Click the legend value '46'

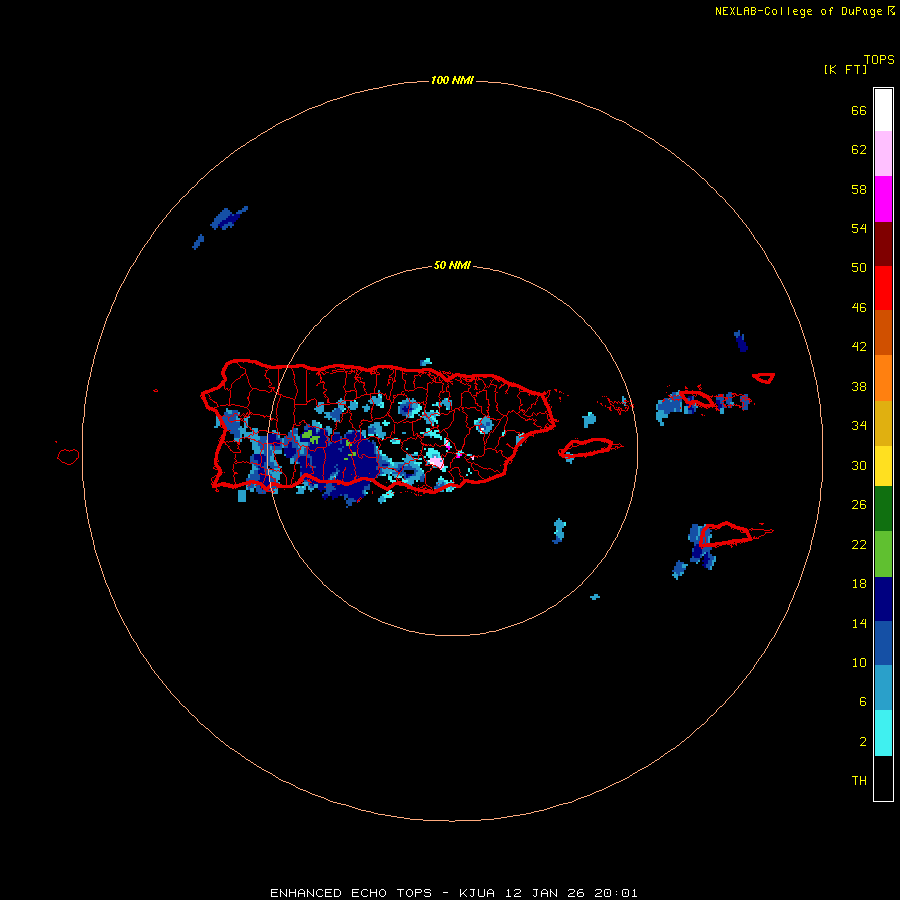(x=859, y=308)
